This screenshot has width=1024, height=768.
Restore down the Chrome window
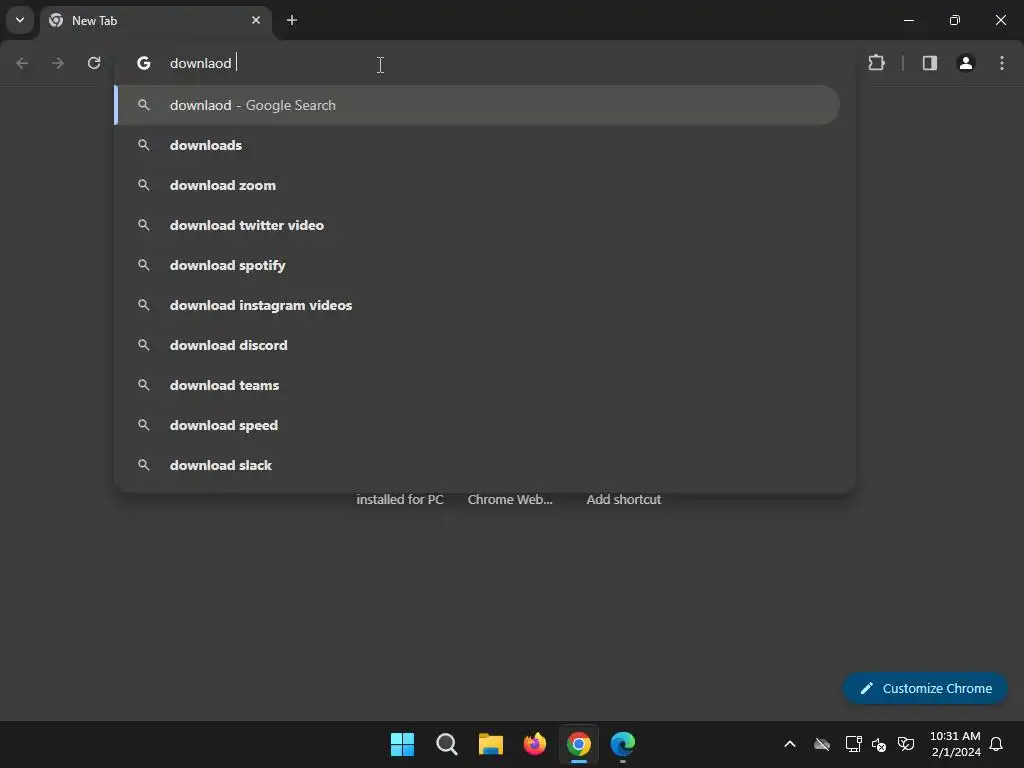point(955,20)
